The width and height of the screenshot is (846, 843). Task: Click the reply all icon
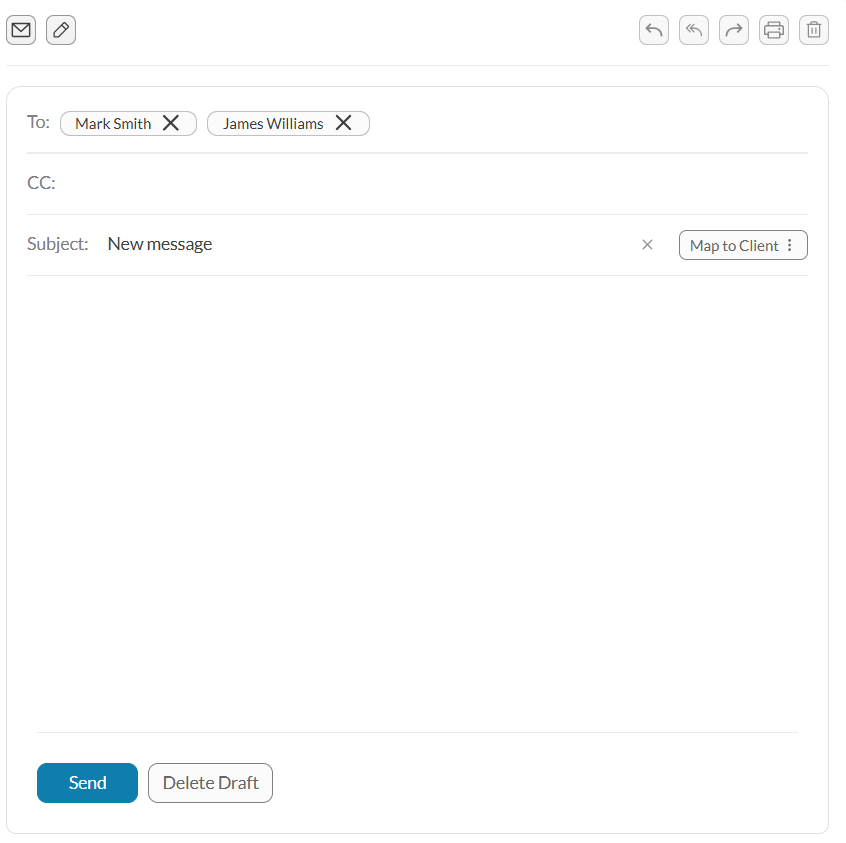pyautogui.click(x=694, y=30)
